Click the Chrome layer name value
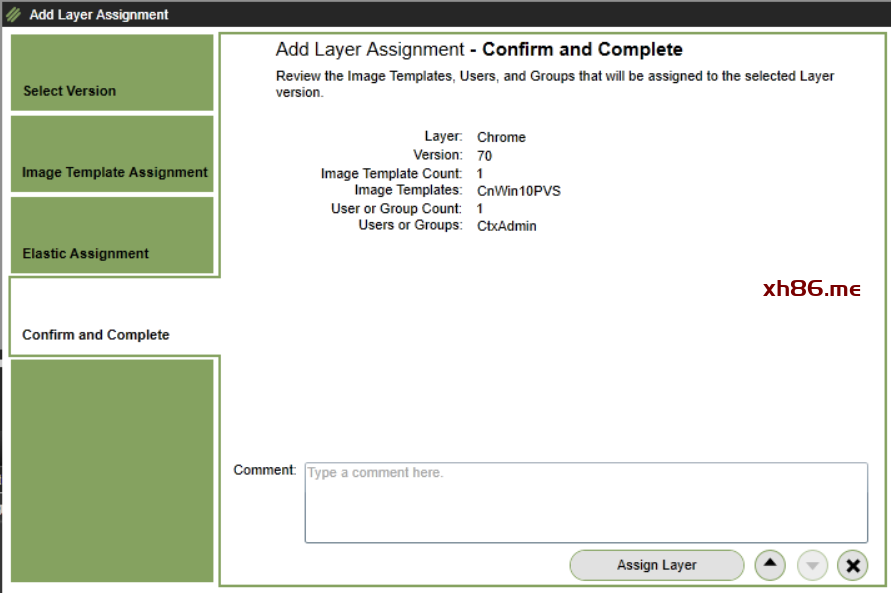 501,137
